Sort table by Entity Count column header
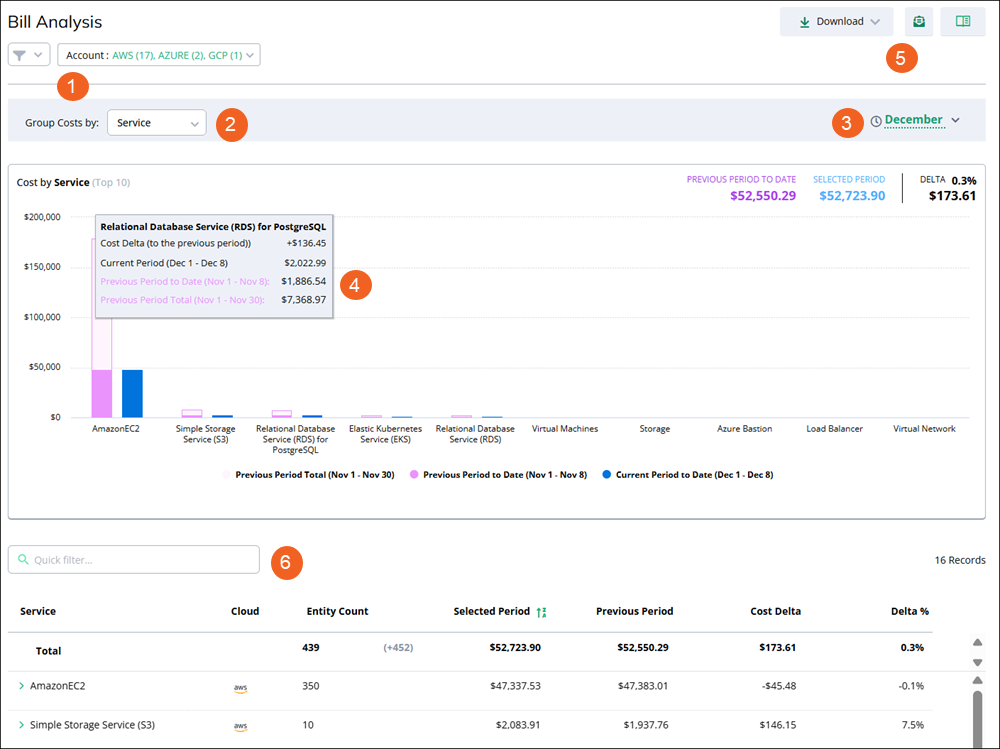The image size is (1000, 749). click(337, 611)
